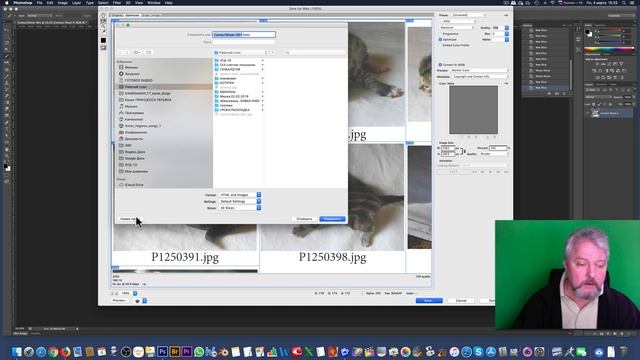Click the Percent field in Image Size
640x360 pixels.
(498, 148)
